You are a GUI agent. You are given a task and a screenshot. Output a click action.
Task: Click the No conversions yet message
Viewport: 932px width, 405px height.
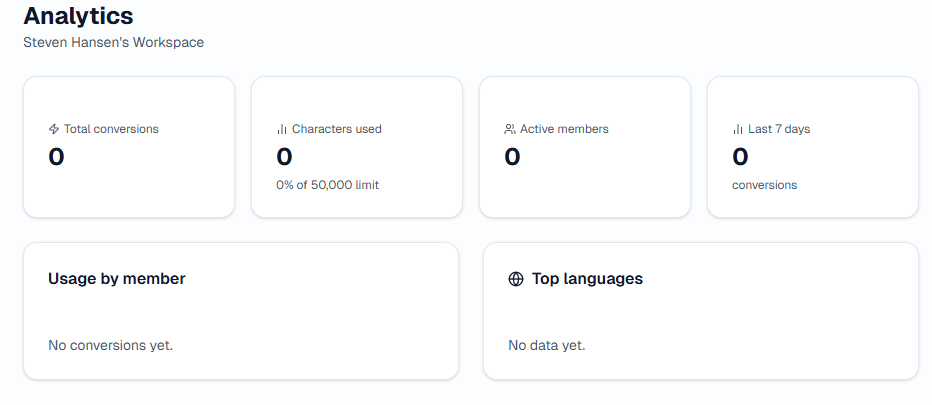110,345
